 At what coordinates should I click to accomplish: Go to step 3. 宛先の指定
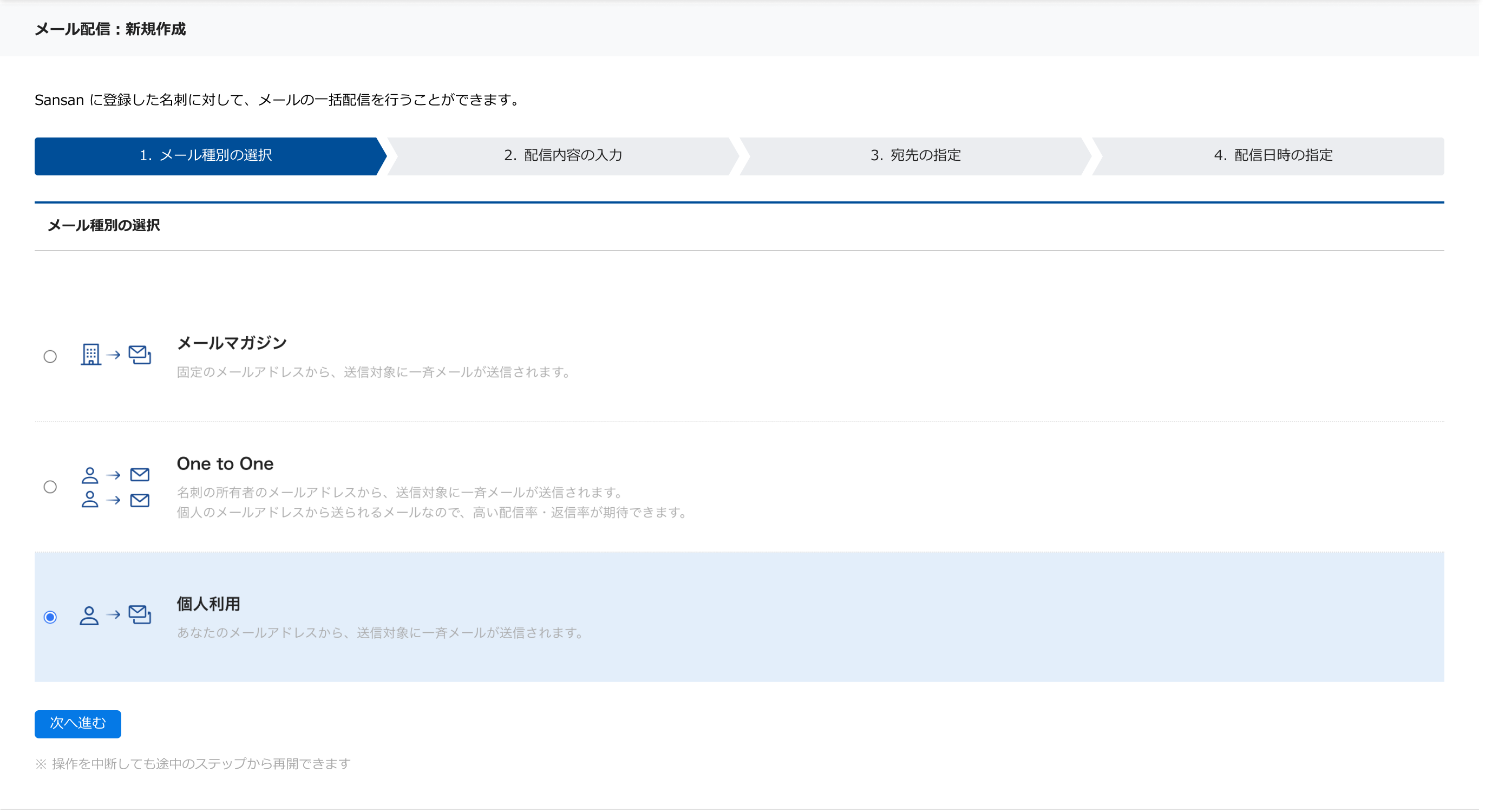pos(917,156)
